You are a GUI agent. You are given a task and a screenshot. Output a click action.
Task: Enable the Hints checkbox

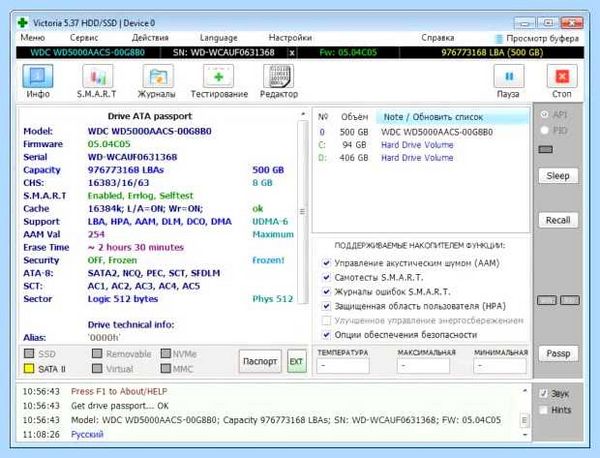click(543, 410)
